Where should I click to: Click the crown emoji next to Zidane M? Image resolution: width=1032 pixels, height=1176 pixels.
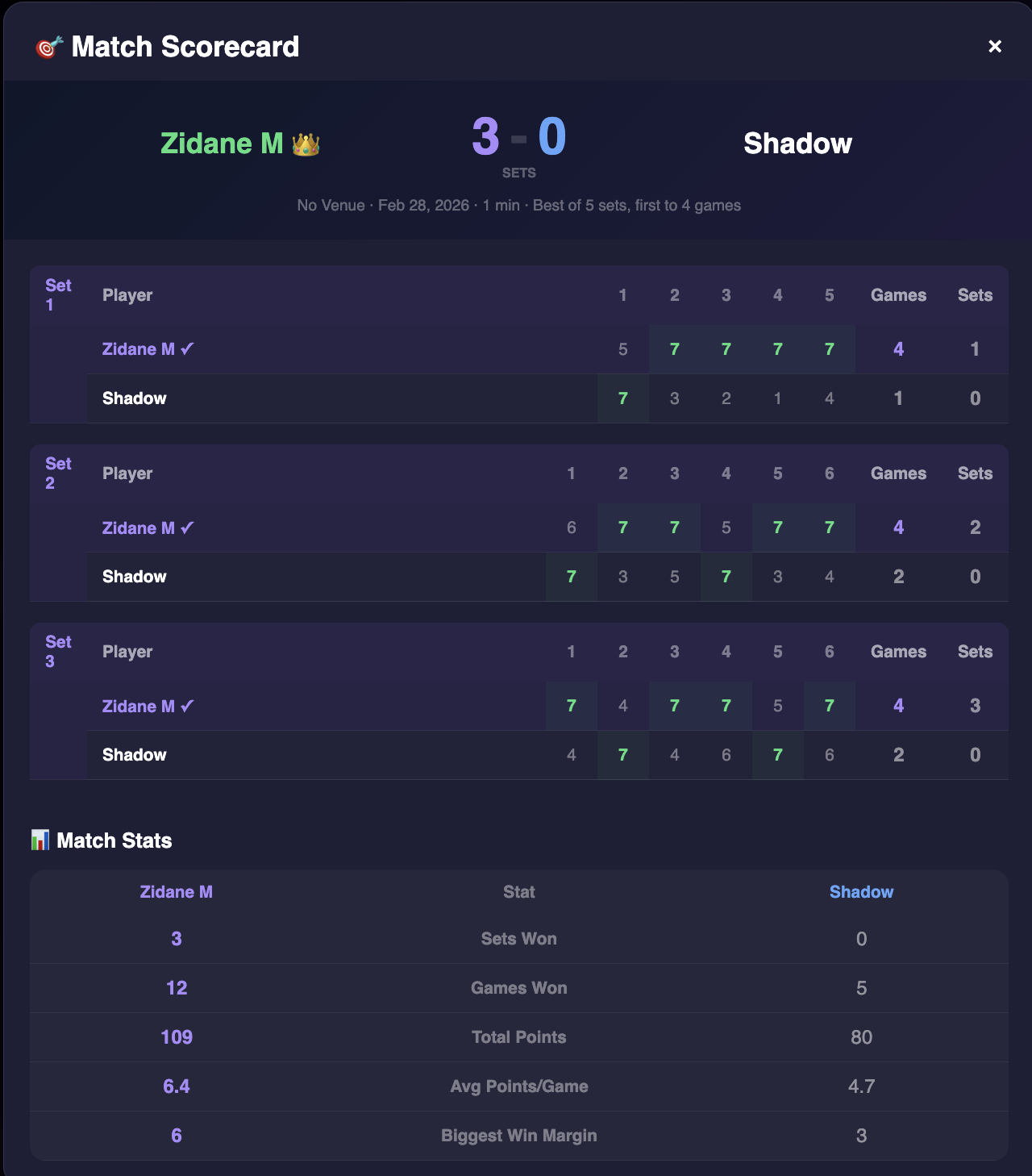coord(306,145)
